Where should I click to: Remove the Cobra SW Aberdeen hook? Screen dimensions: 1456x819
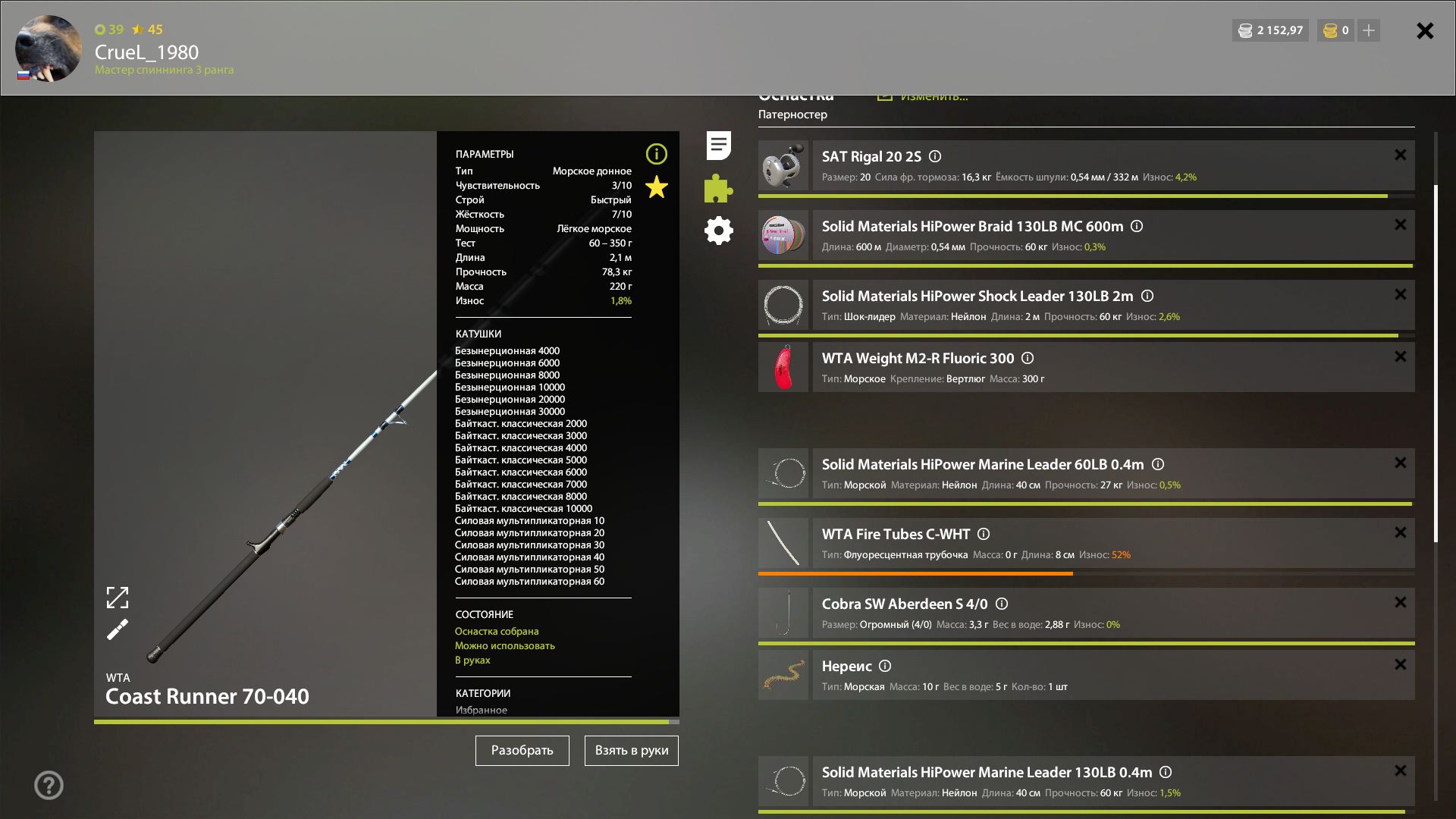[1400, 603]
